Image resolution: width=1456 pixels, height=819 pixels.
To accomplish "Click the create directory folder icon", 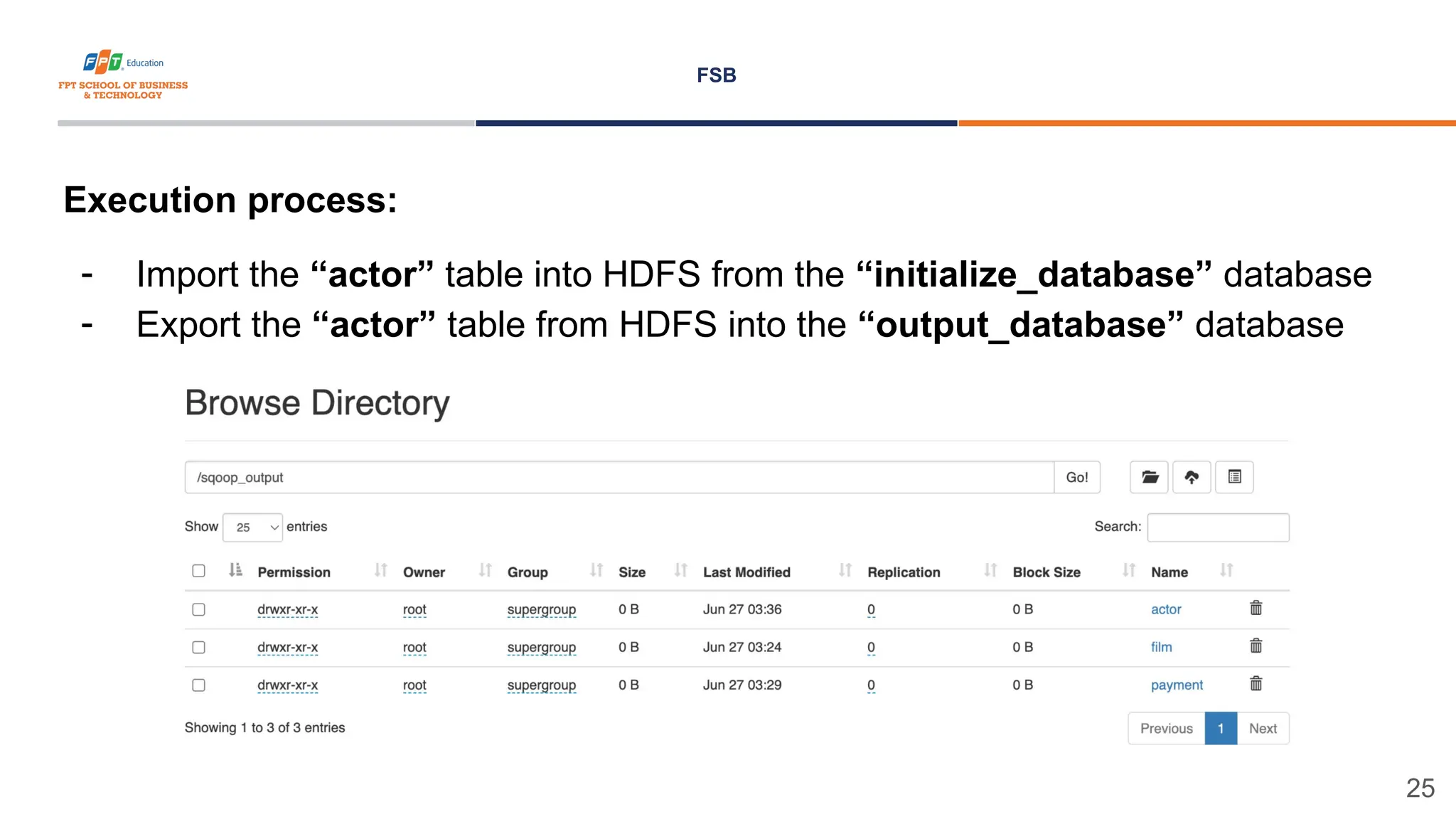I will coord(1149,477).
